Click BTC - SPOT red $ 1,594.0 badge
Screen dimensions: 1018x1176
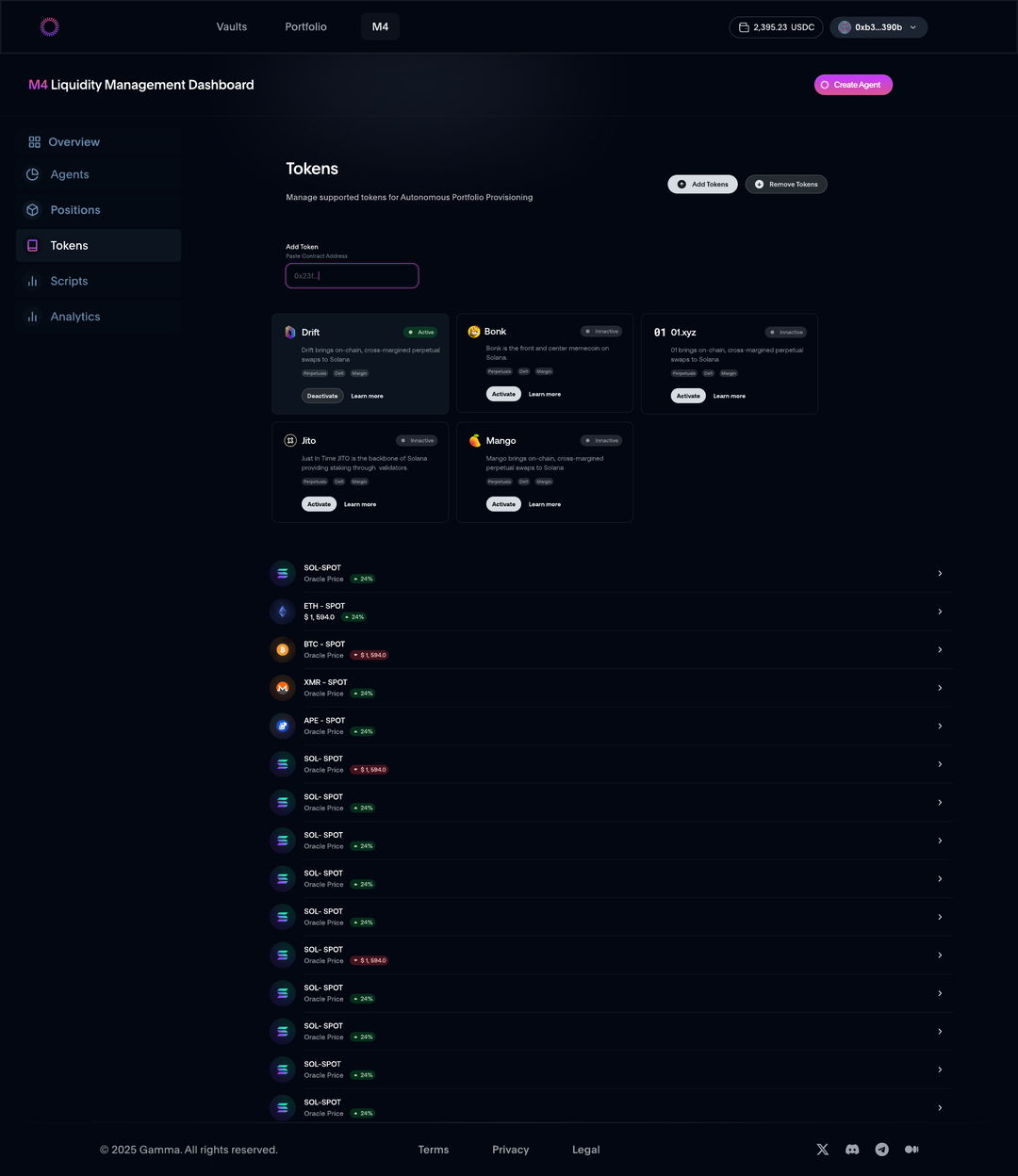(x=369, y=655)
